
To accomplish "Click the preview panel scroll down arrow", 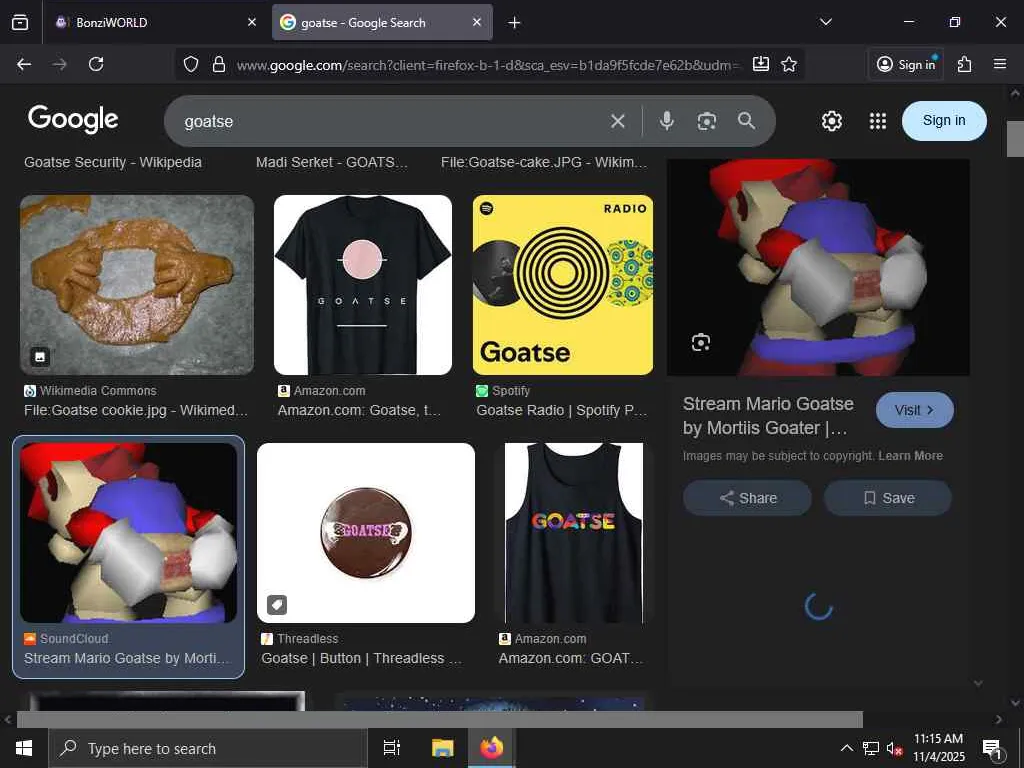I will click(978, 683).
